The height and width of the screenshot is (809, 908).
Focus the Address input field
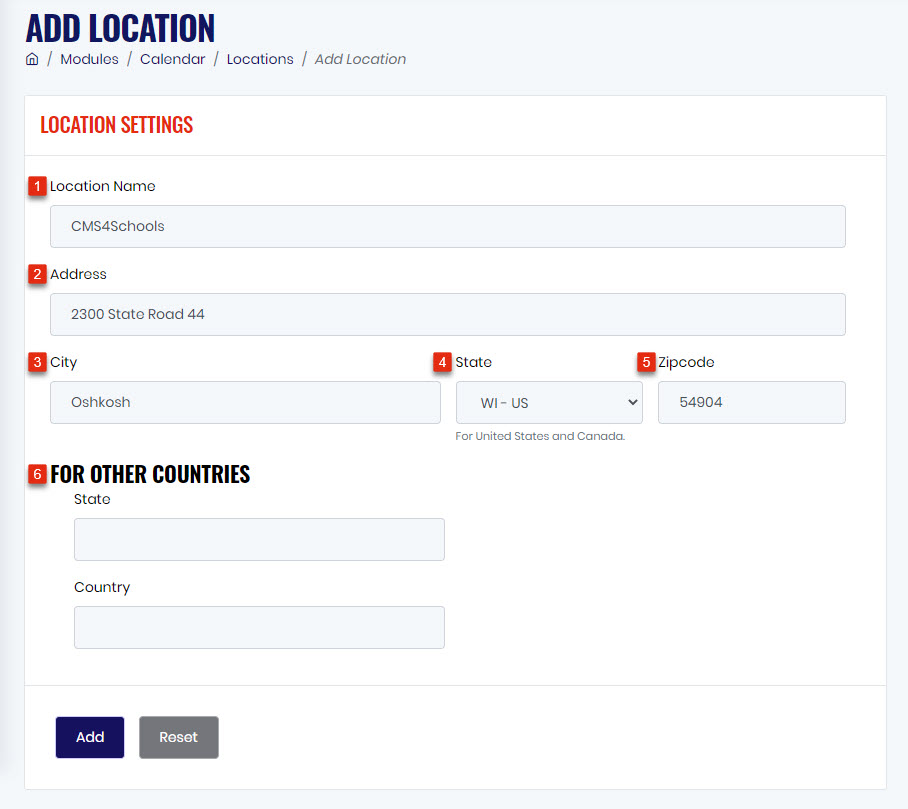(448, 314)
